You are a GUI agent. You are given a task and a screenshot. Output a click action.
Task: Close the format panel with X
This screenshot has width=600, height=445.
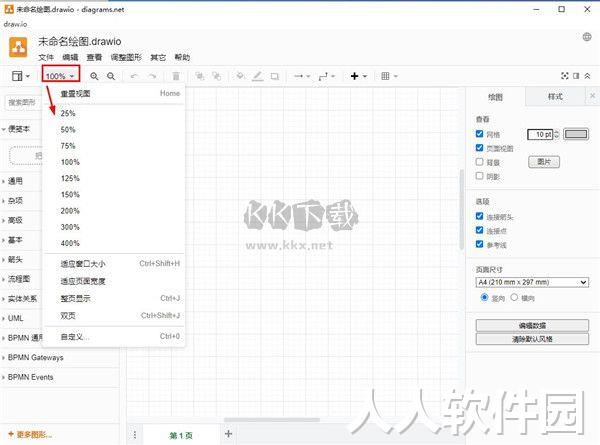[592, 96]
